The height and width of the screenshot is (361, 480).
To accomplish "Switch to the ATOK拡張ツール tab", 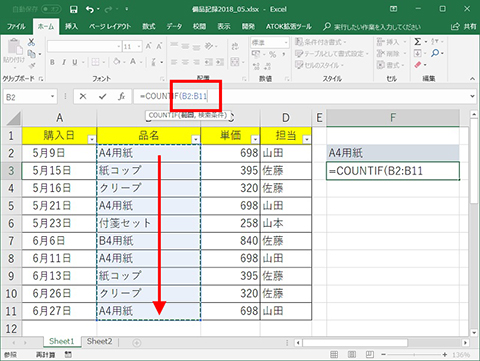I will [x=289, y=26].
